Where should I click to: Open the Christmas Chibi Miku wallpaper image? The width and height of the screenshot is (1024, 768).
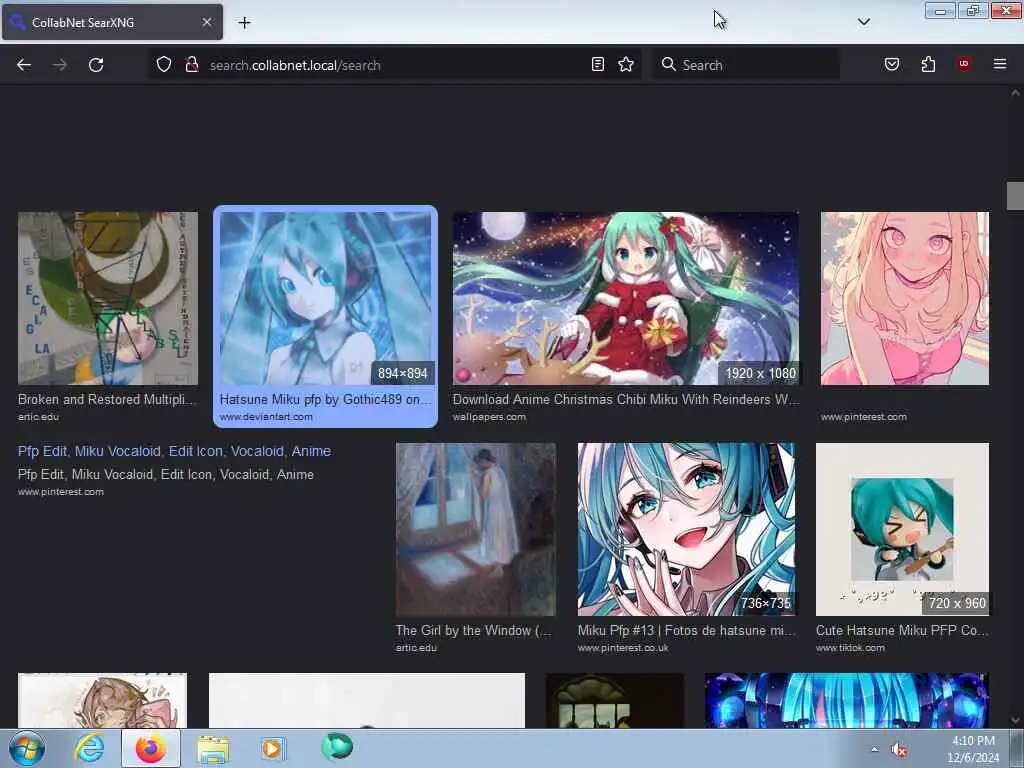click(x=626, y=298)
